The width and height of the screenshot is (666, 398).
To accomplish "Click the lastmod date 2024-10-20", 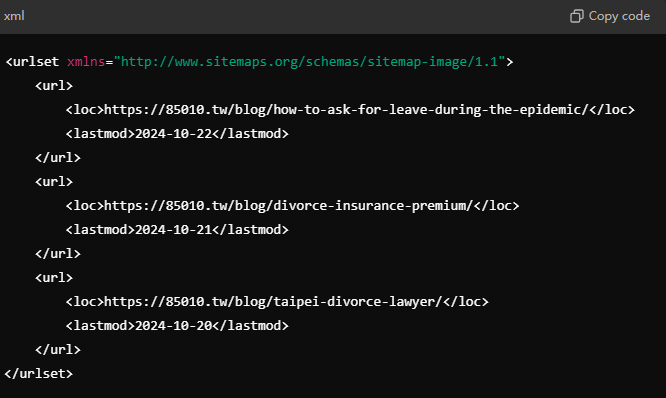I will click(173, 326).
